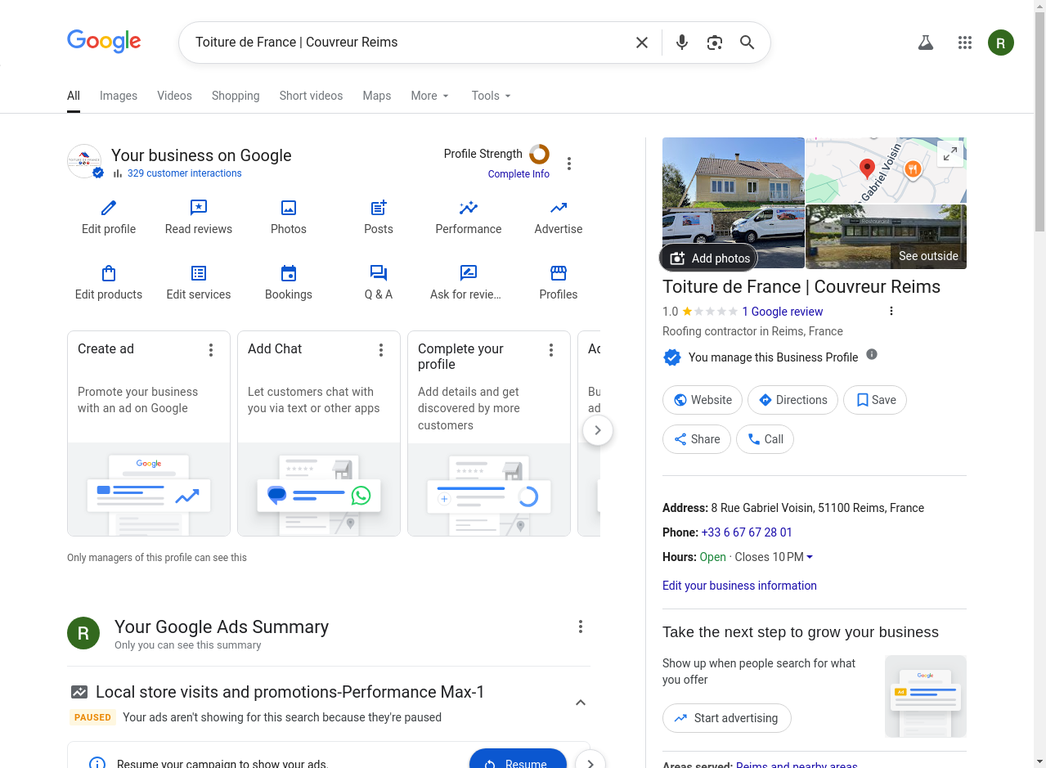
Task: Open the Tools dropdown
Action: [491, 96]
